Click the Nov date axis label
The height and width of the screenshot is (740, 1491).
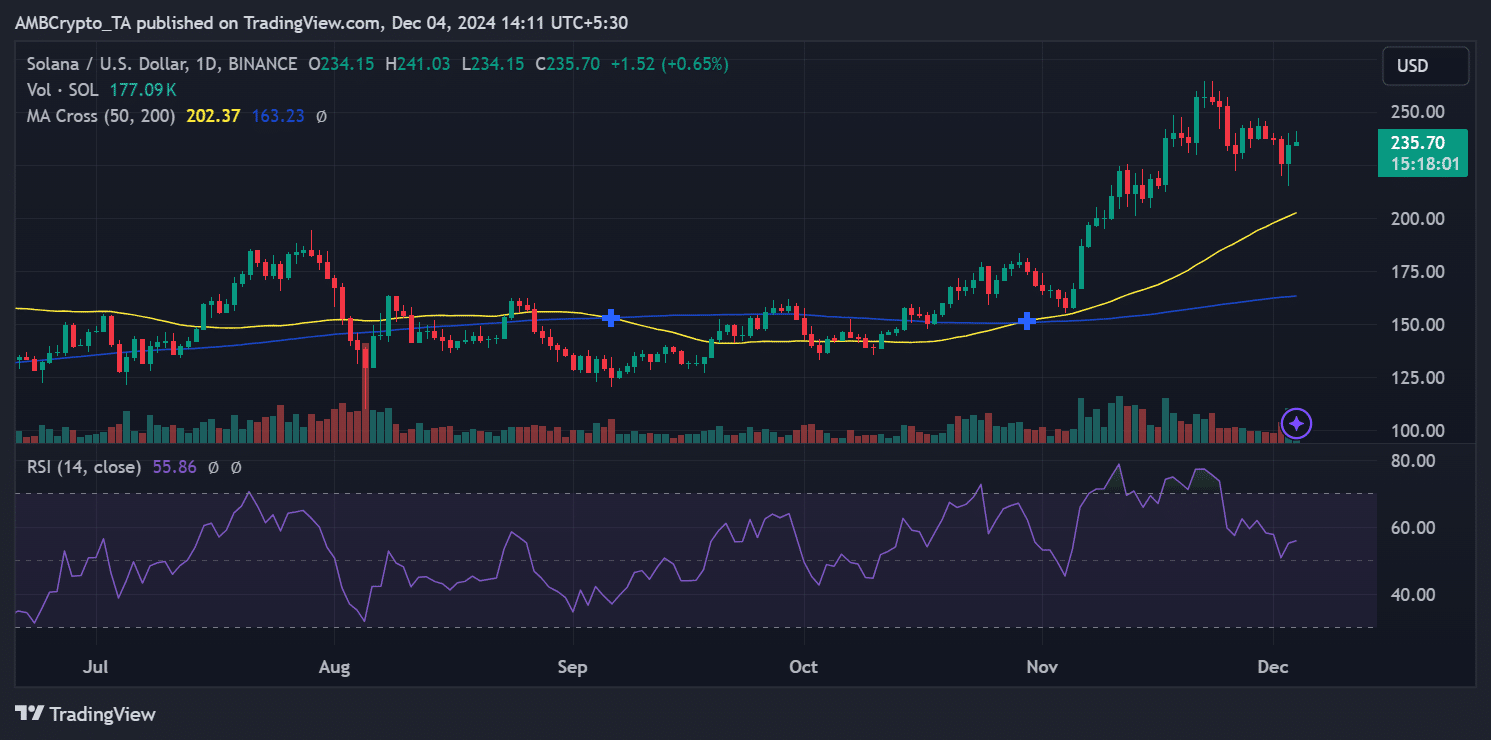coord(1042,666)
